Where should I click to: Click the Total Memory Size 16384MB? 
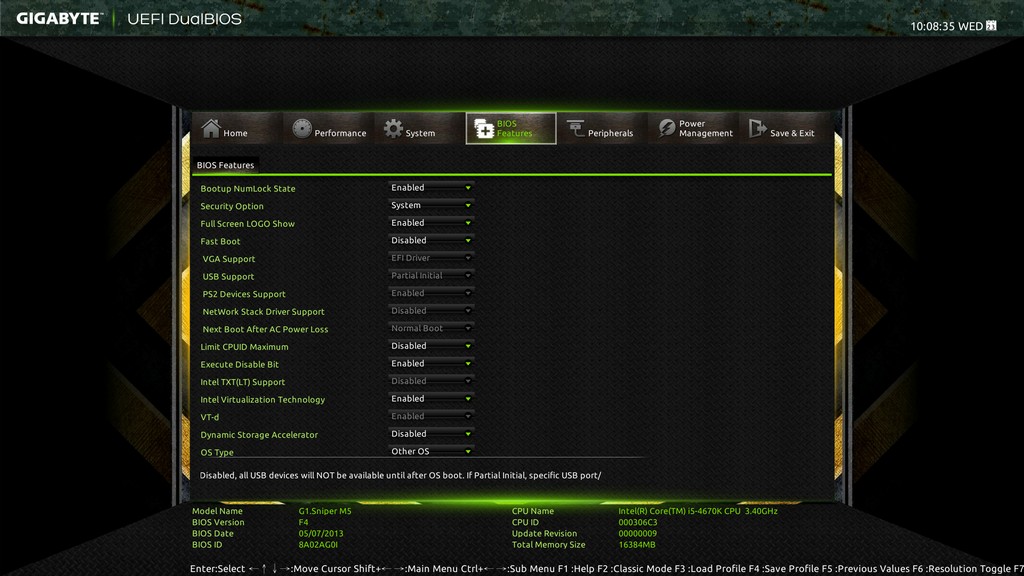pyautogui.click(x=637, y=544)
